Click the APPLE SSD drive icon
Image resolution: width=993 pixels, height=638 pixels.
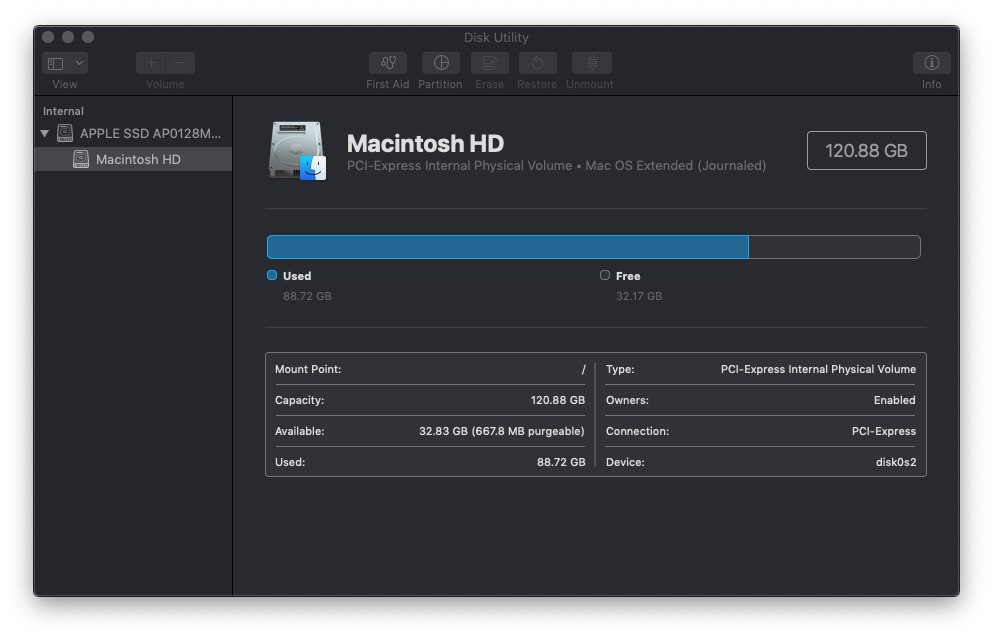coord(65,133)
